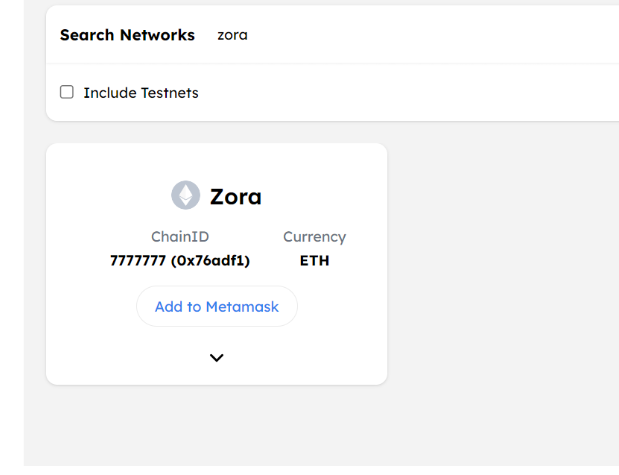The width and height of the screenshot is (619, 475).
Task: Click the Include Testnets label text
Action: click(x=141, y=93)
